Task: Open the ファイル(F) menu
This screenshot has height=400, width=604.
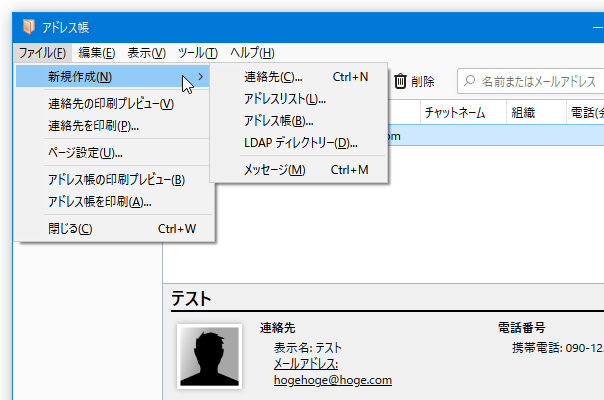Action: tap(42, 53)
